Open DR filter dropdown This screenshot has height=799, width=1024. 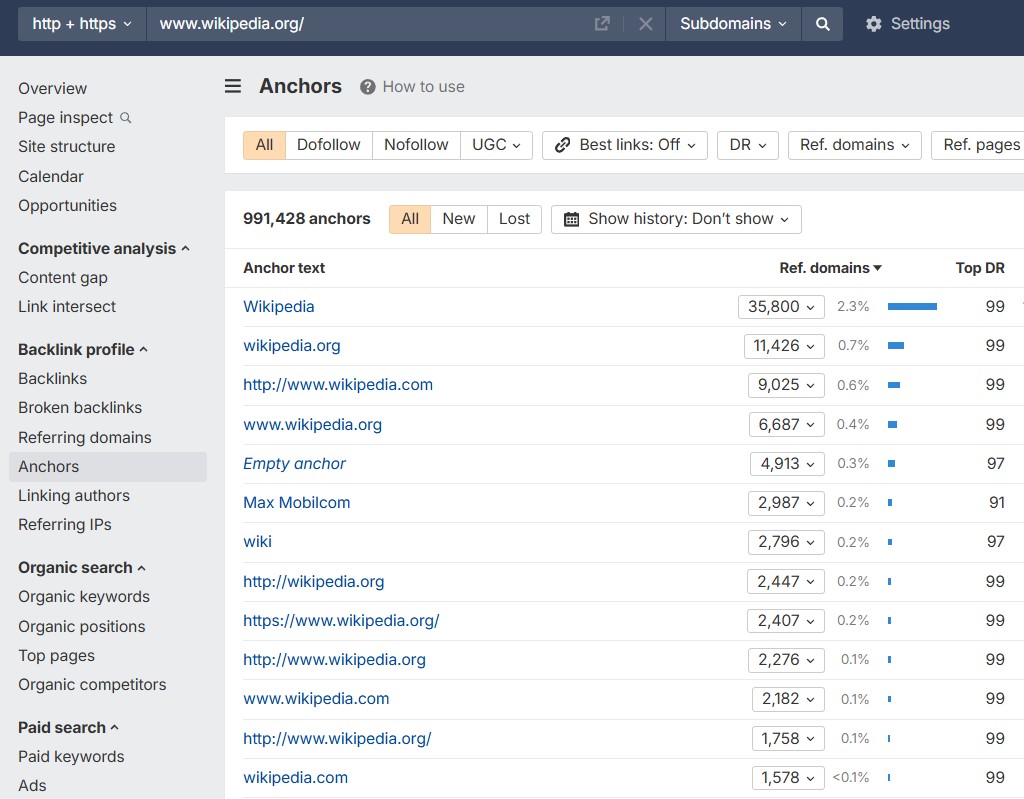click(748, 145)
